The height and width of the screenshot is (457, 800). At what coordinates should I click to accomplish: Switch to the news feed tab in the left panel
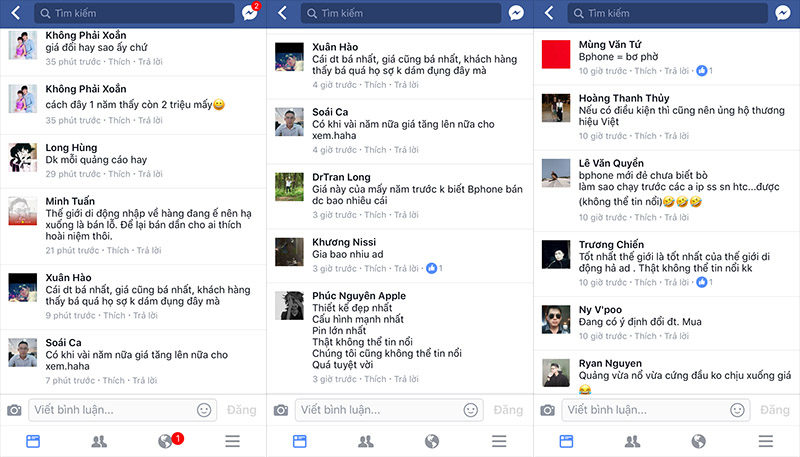tap(33, 441)
